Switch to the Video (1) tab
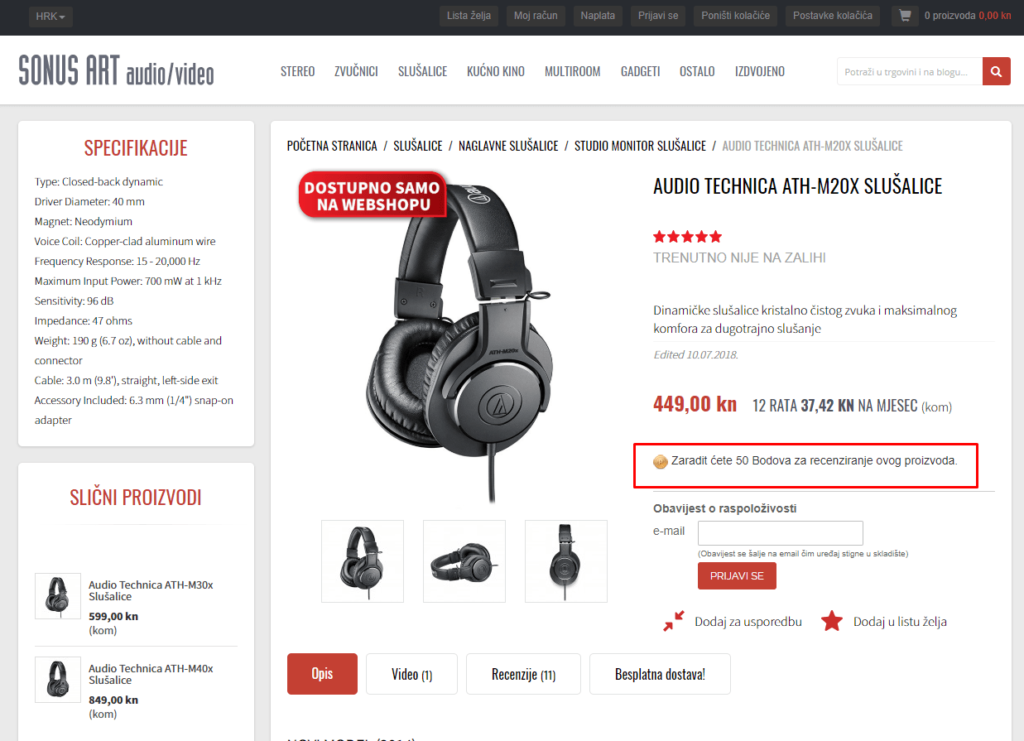The image size is (1024, 741). point(411,674)
